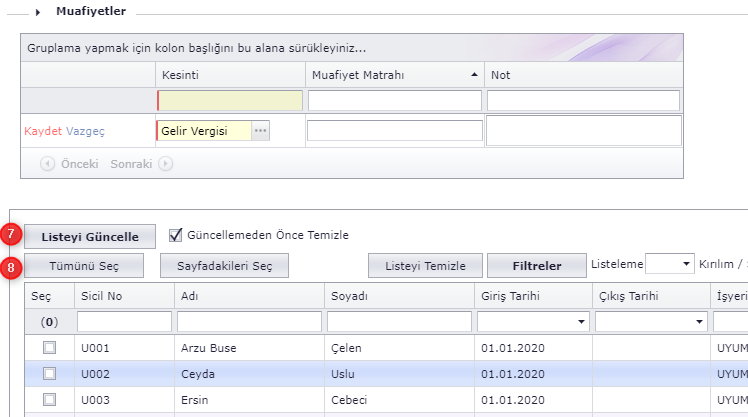Click the Soyadı column header

pos(348,296)
